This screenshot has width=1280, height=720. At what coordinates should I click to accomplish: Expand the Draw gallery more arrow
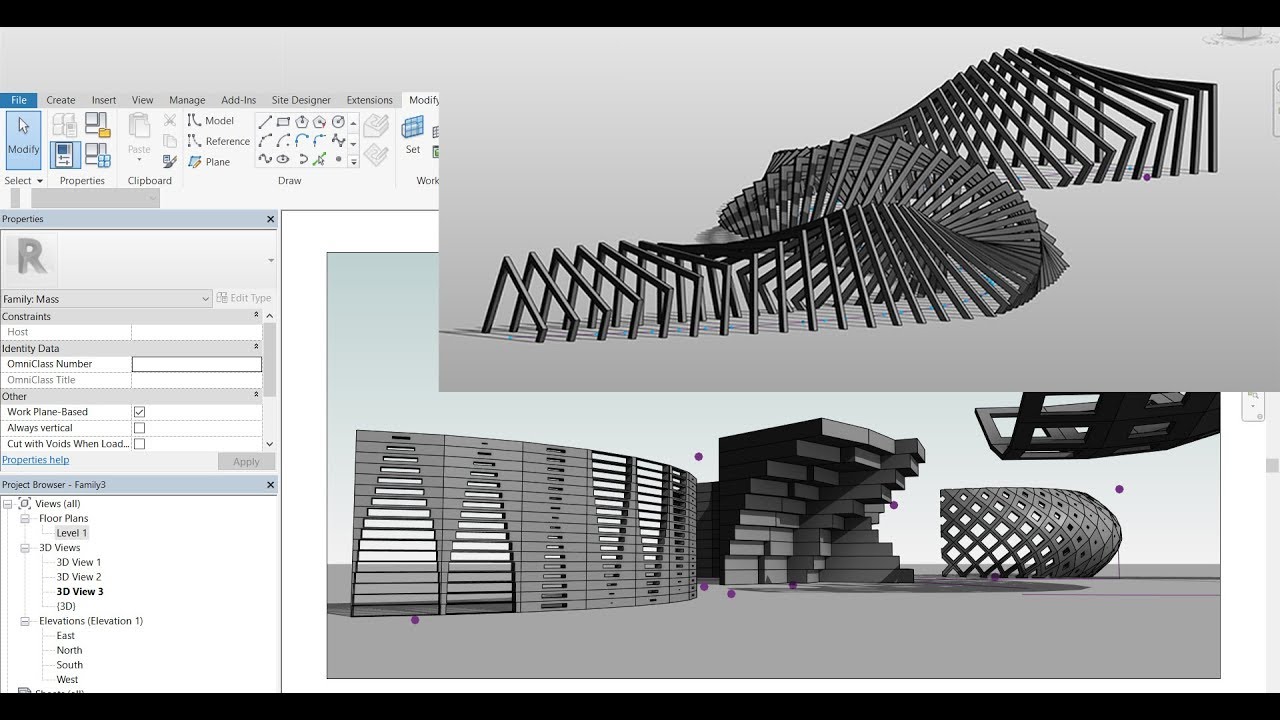(353, 162)
